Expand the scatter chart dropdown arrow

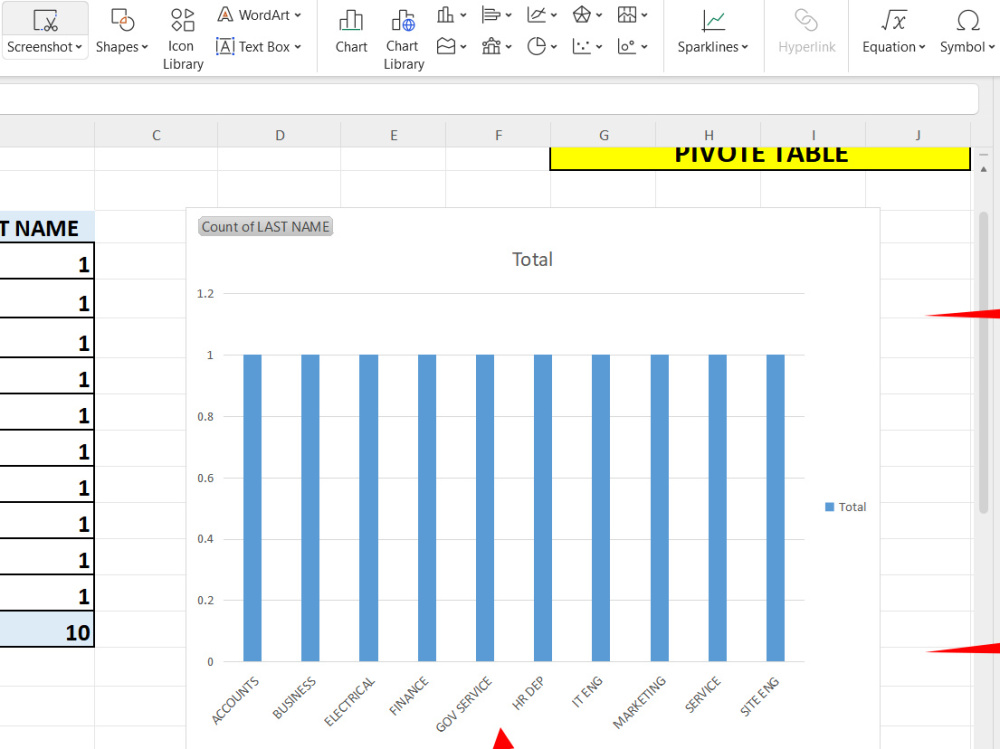click(x=599, y=47)
